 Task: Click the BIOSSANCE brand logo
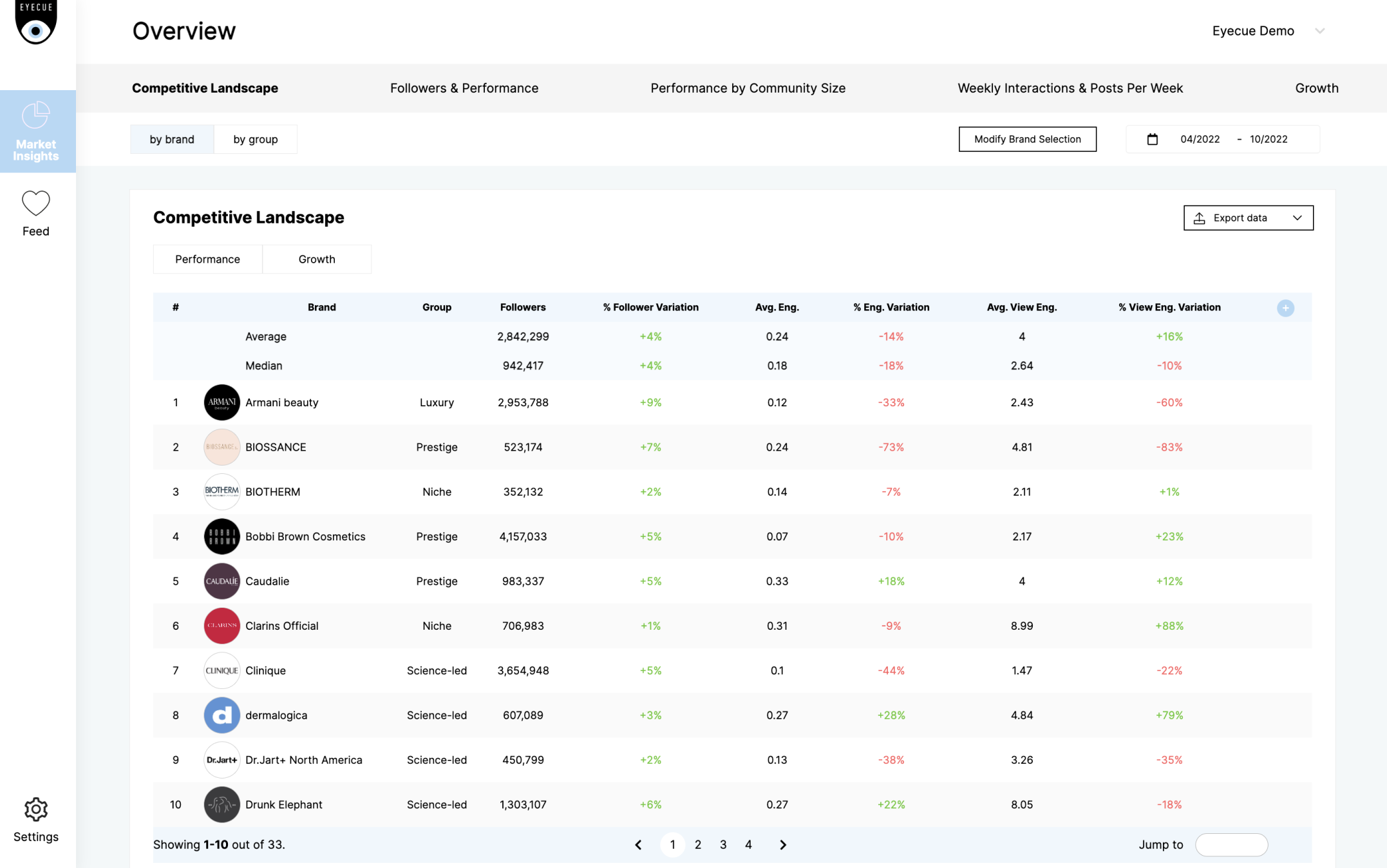222,447
